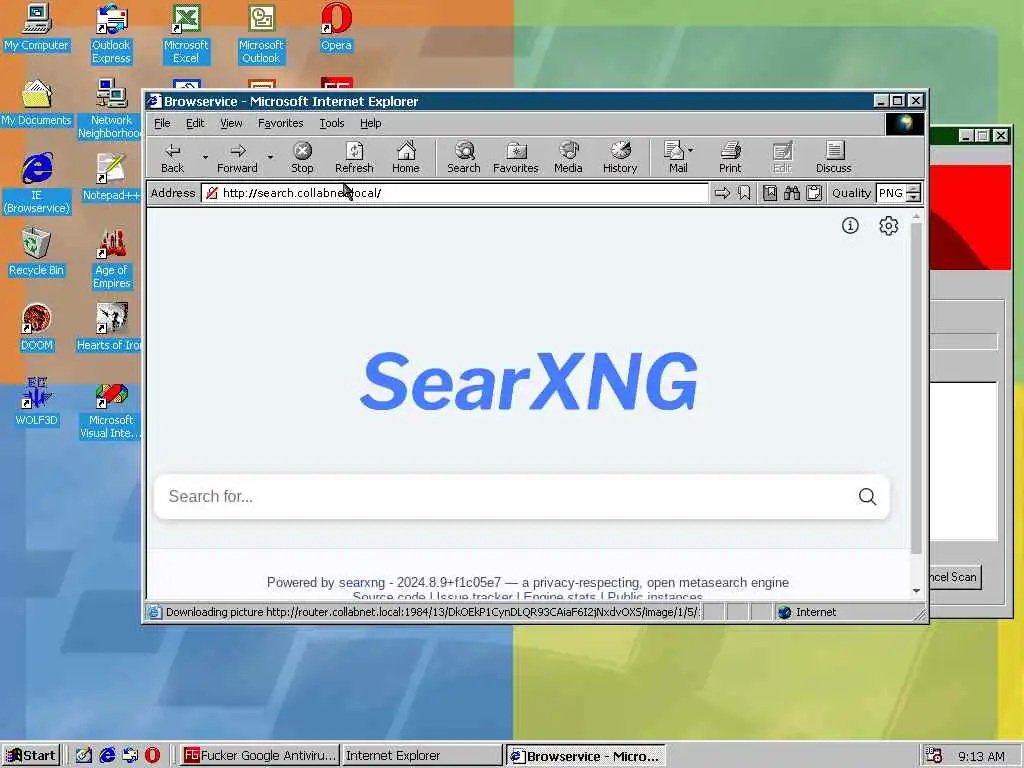Open the Edit menu
Screen dimensions: 1024x768
click(195, 123)
